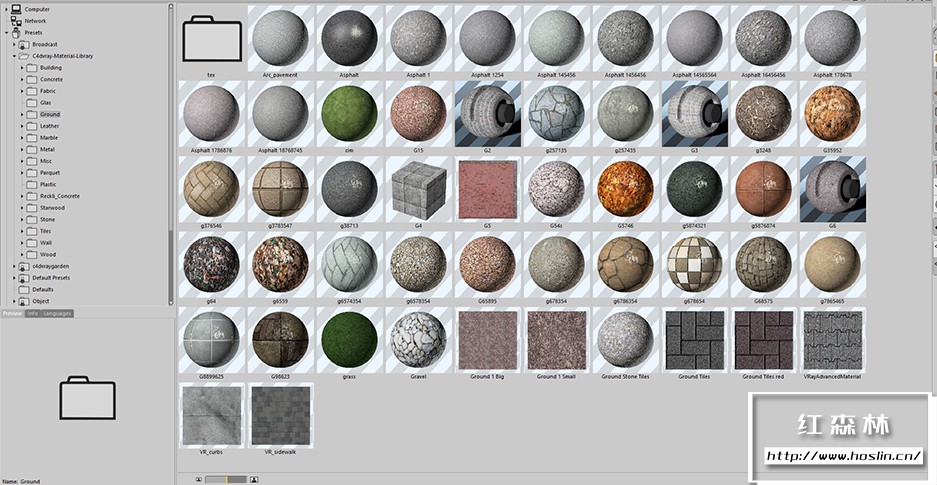Select the VR_sidewalk material thumbnail

tap(280, 415)
